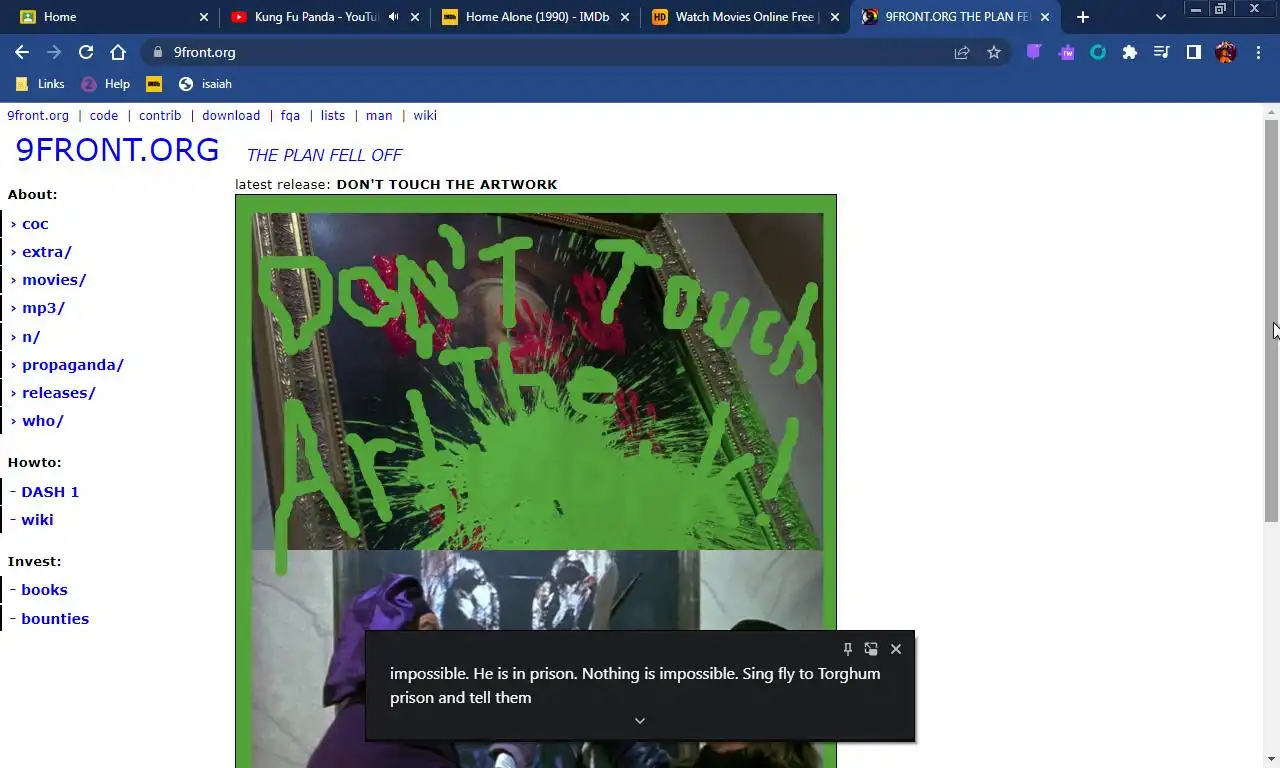View site security lock info

click(157, 52)
